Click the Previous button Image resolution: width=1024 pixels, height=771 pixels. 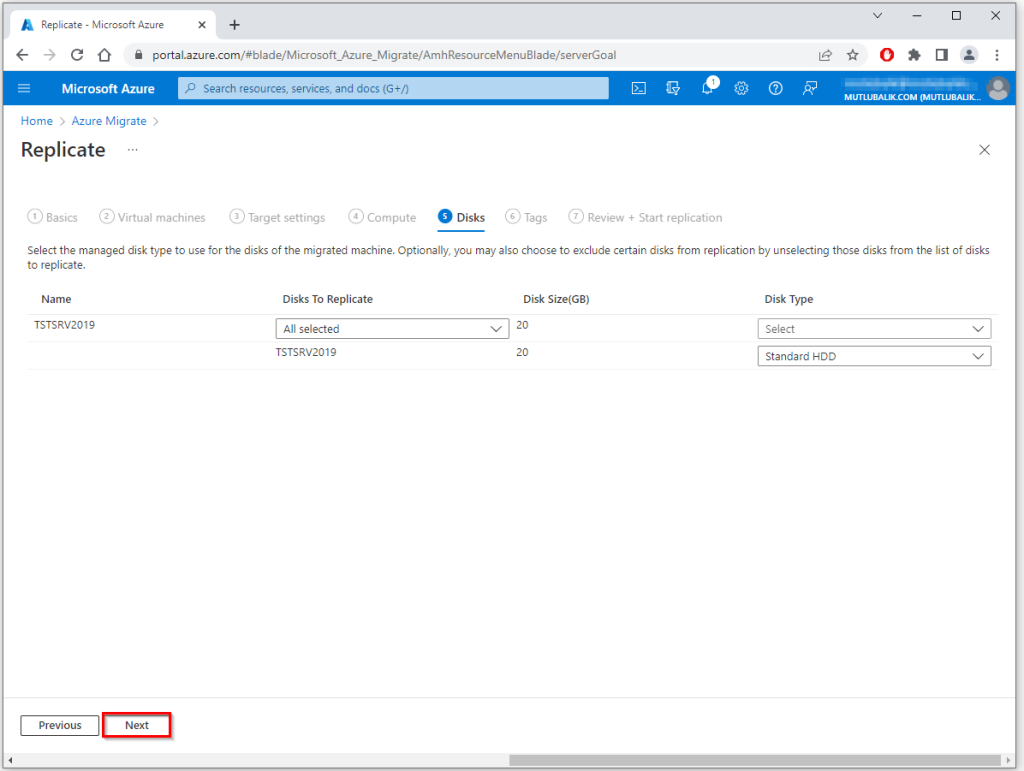(59, 725)
